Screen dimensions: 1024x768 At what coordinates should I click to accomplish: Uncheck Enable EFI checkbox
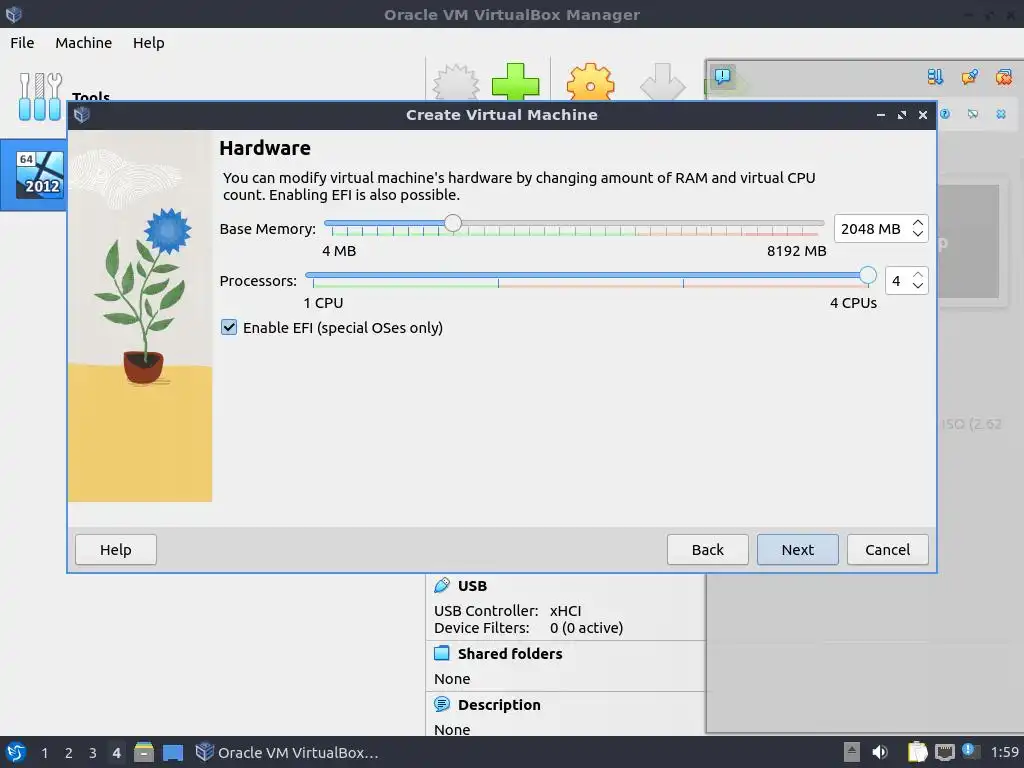coord(229,327)
